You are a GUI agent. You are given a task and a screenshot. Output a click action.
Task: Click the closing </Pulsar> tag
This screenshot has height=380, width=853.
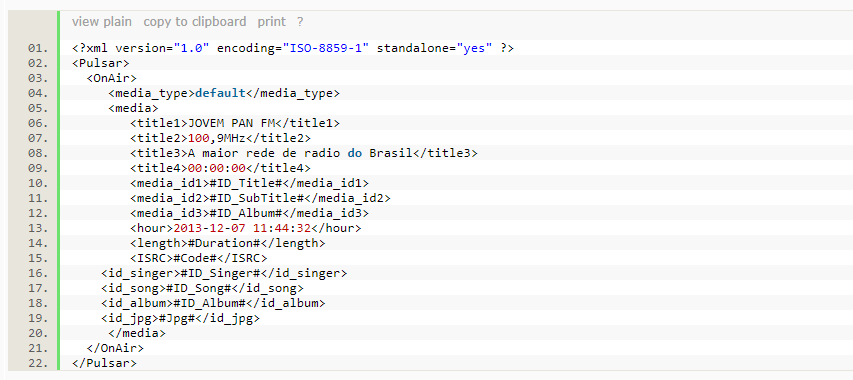104,363
